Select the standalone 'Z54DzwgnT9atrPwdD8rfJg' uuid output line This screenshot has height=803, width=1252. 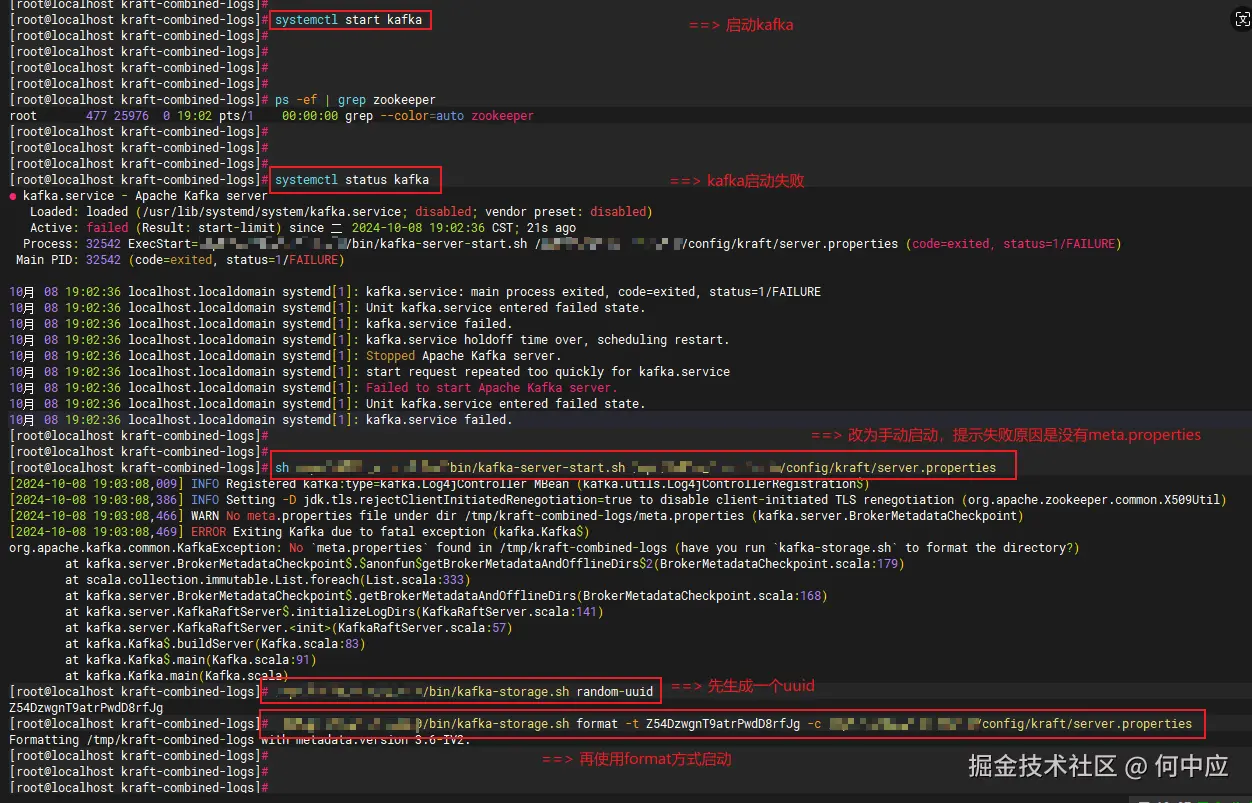pyautogui.click(x=86, y=708)
